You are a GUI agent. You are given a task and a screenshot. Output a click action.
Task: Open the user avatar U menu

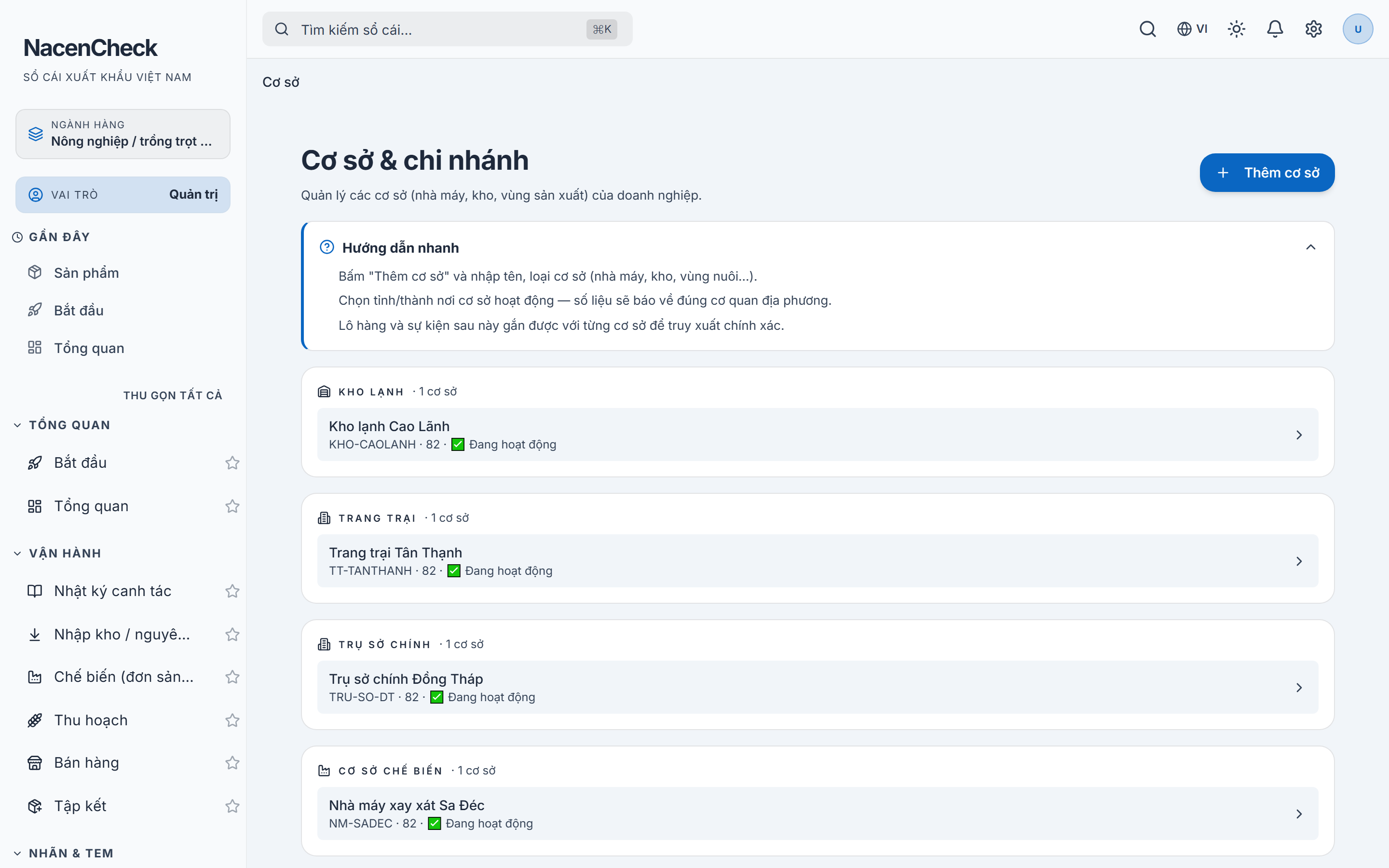1358,29
